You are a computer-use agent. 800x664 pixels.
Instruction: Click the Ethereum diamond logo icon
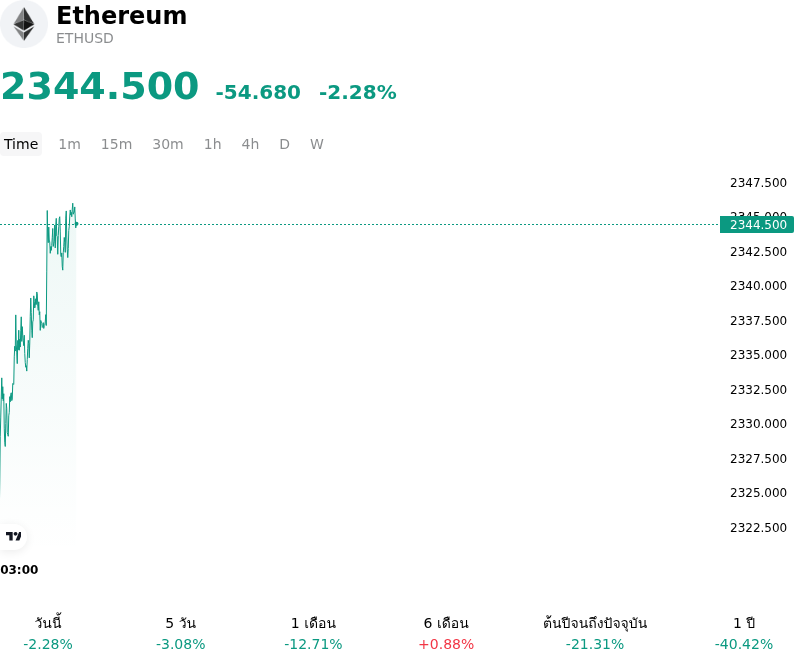point(23,24)
